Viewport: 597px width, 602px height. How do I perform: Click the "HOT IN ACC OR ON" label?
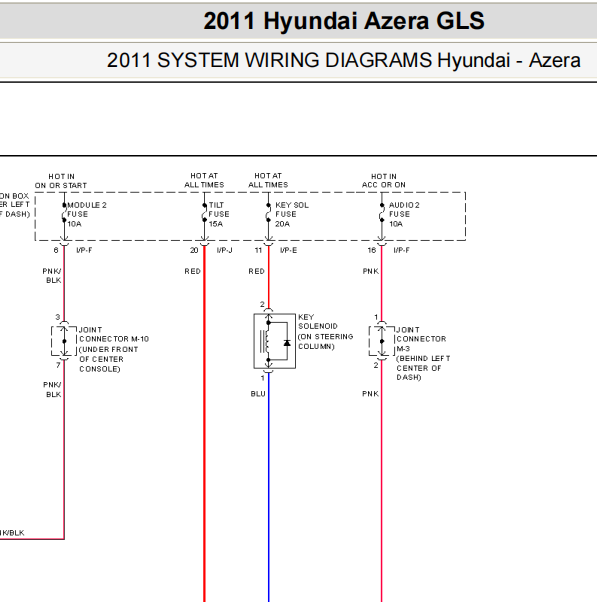coord(384,181)
